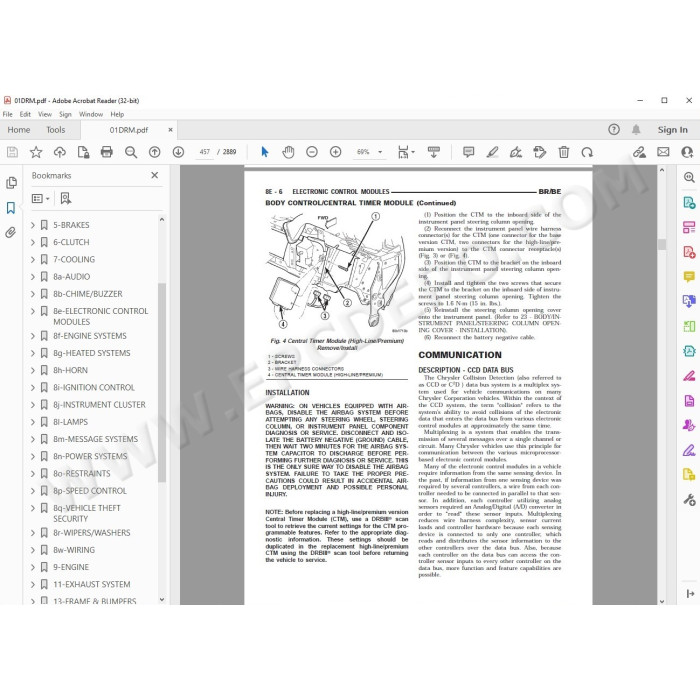Open the Window menu
This screenshot has width=700, height=700.
coord(91,114)
